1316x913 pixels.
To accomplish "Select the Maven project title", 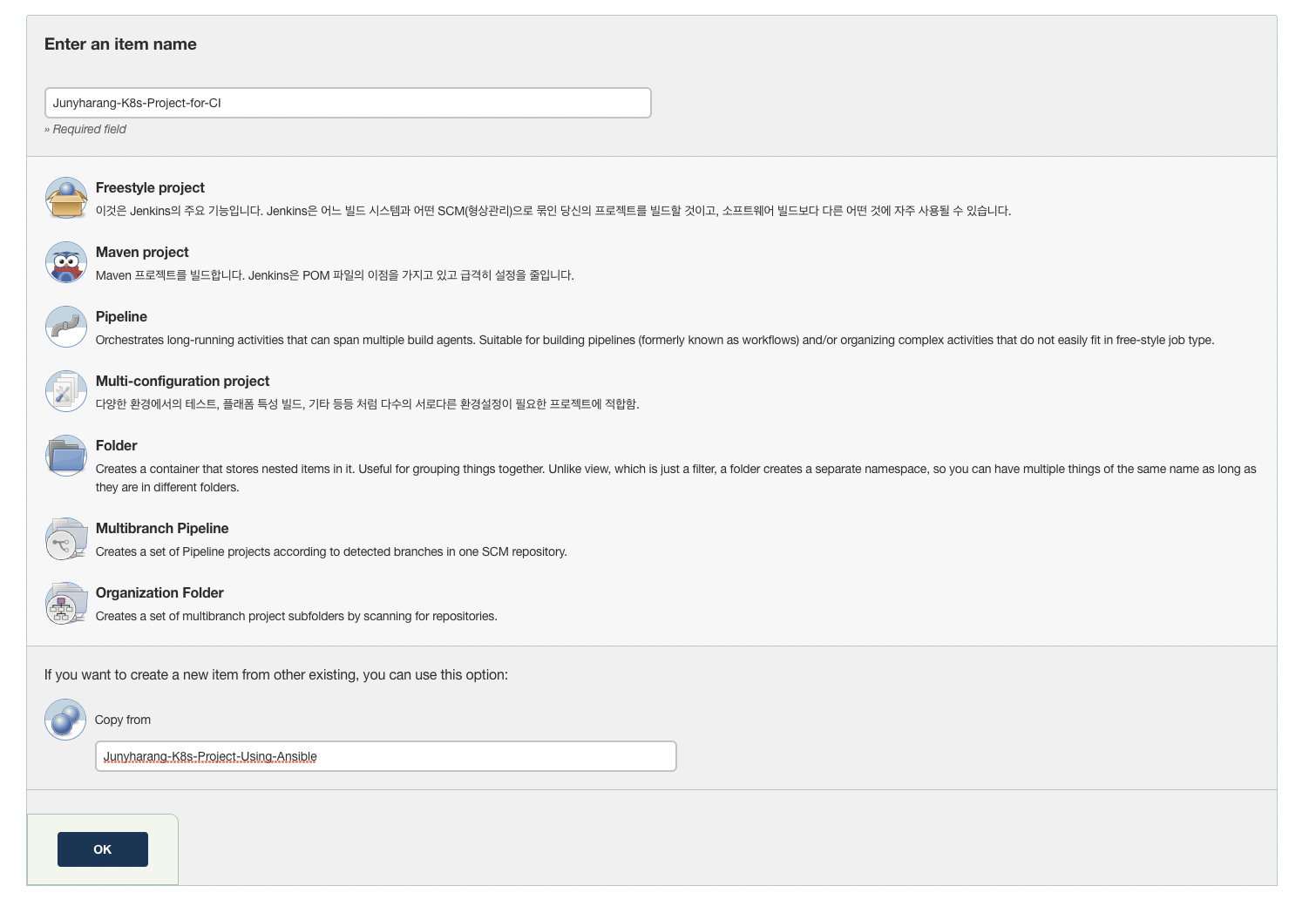I will point(142,252).
